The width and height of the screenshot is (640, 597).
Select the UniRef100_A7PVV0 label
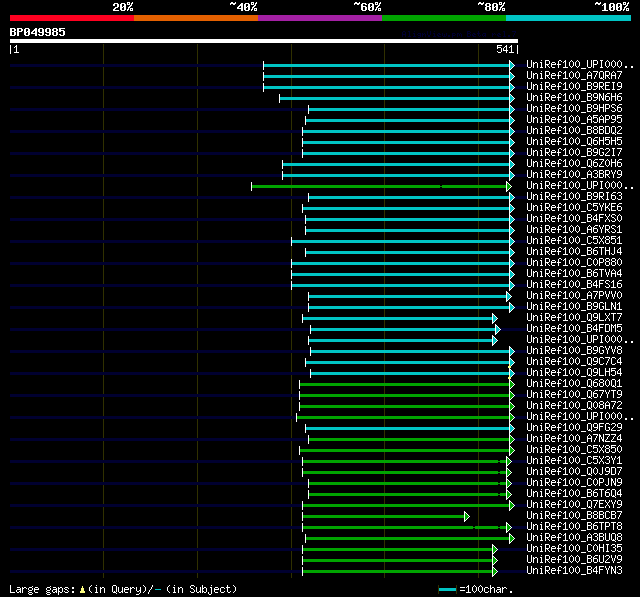pos(574,296)
